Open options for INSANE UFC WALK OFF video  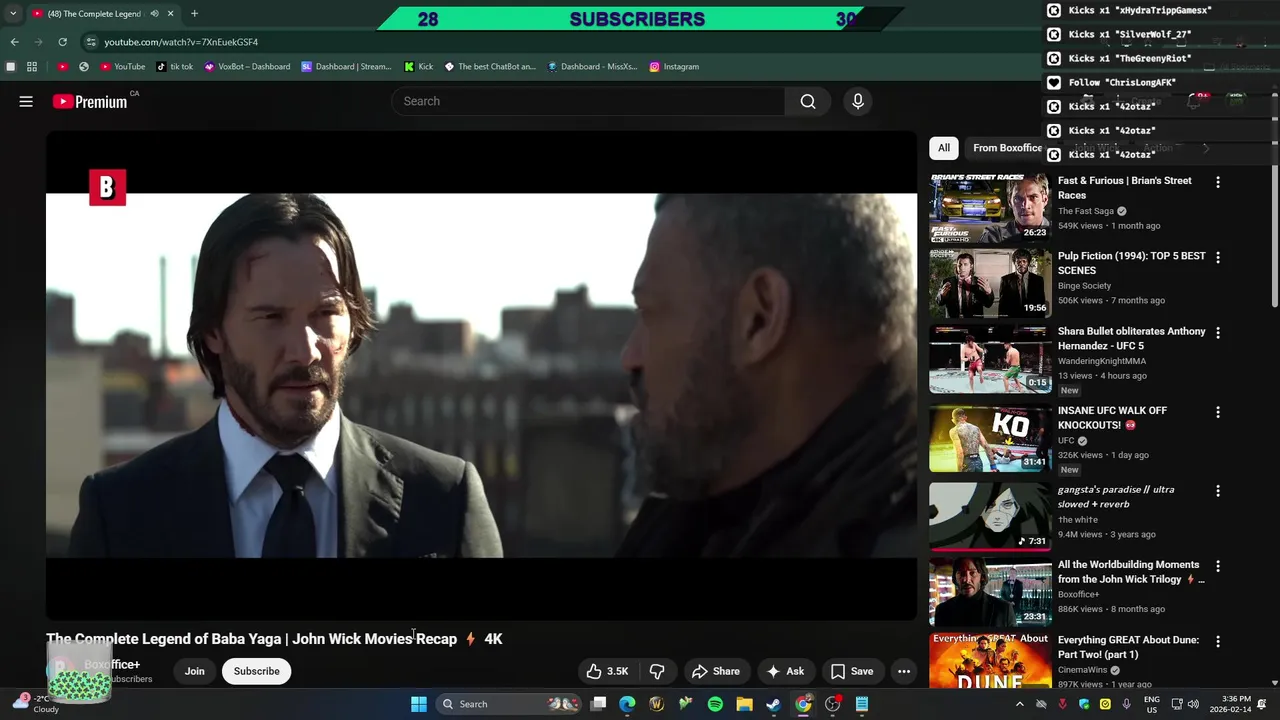point(1218,412)
